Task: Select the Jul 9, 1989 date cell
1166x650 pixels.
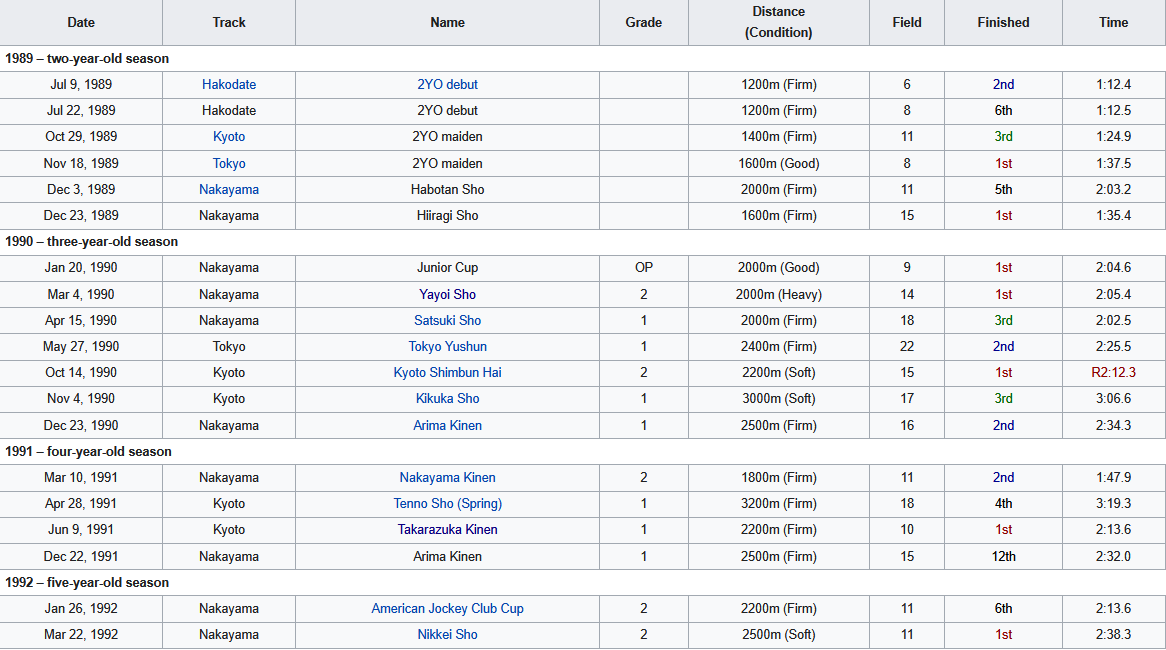Action: [x=81, y=85]
